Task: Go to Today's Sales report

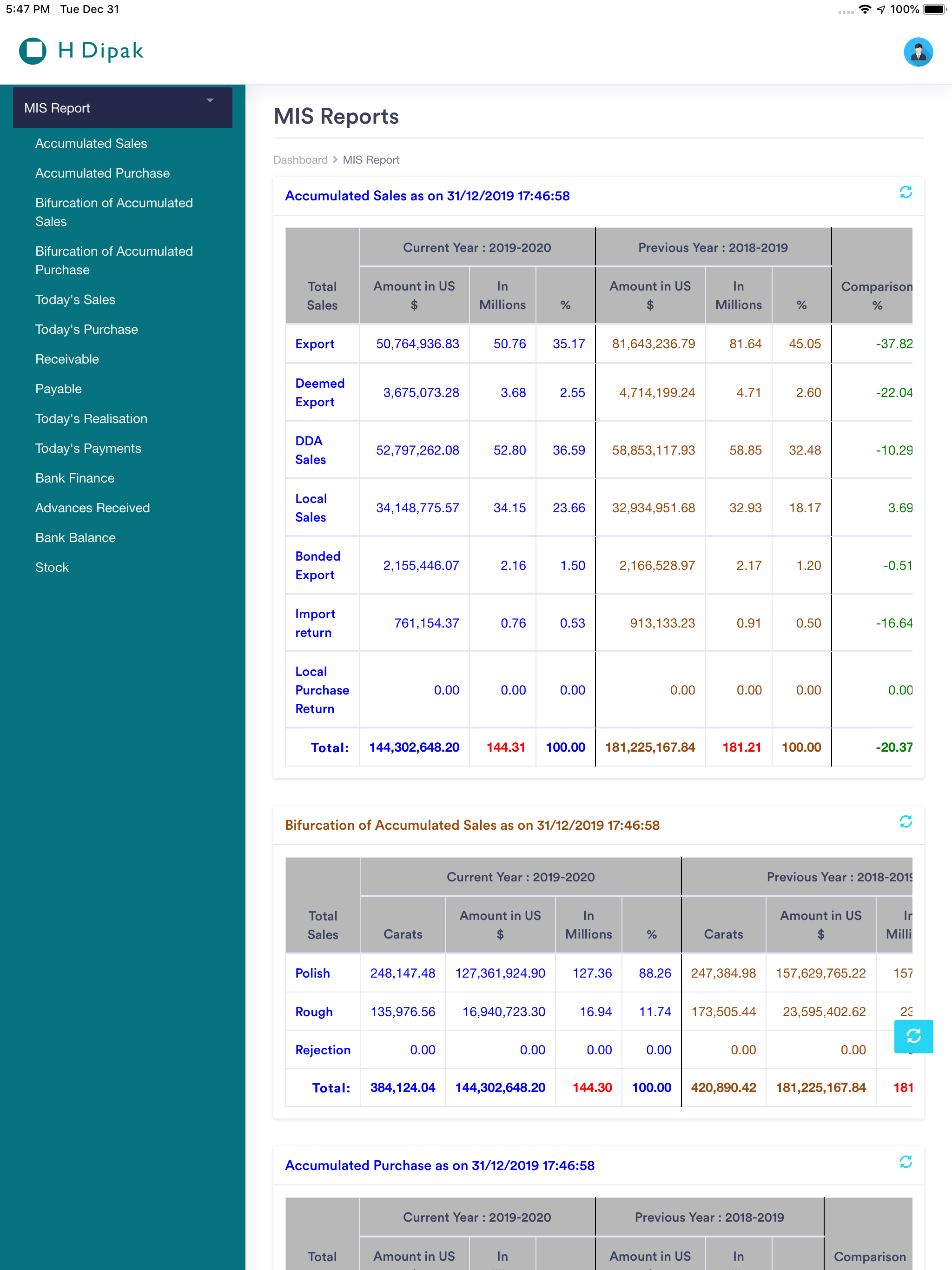Action: [x=75, y=300]
